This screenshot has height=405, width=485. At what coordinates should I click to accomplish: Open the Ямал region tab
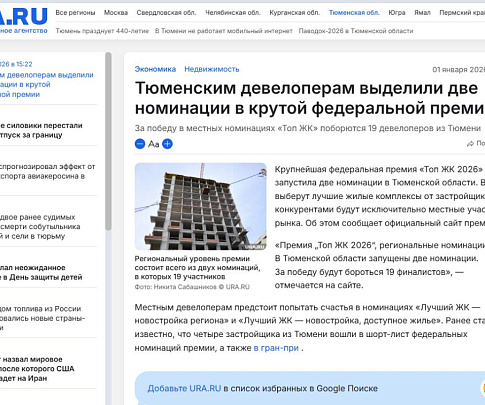coord(422,13)
